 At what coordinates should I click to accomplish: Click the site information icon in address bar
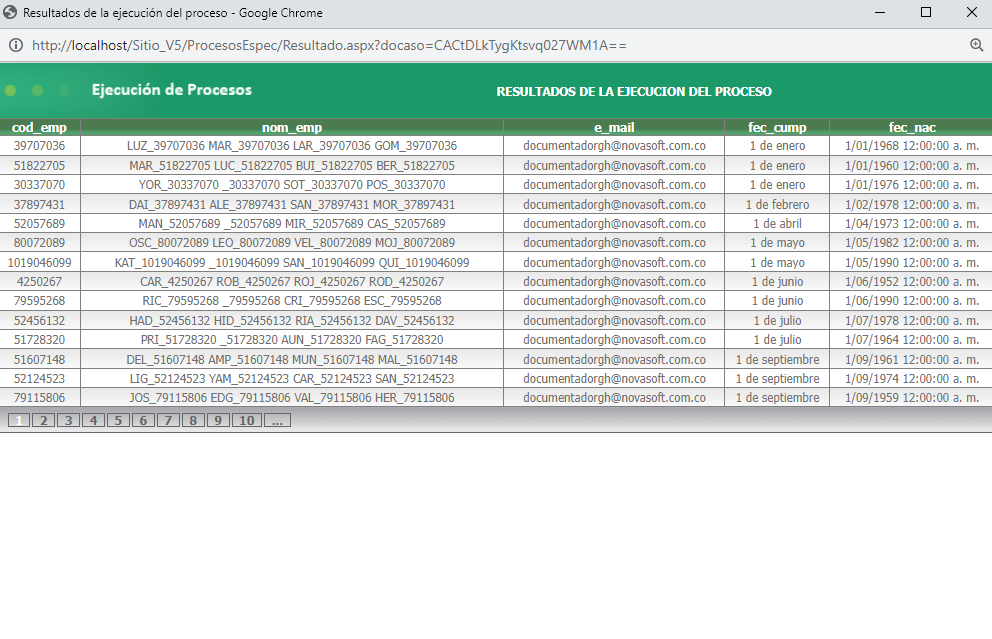(x=16, y=45)
